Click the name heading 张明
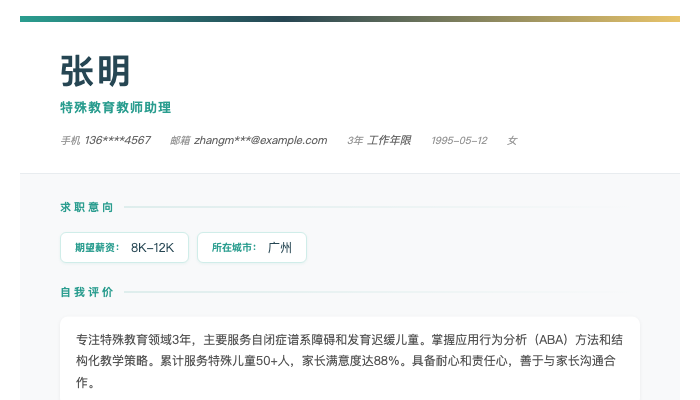The width and height of the screenshot is (700, 400). coord(95,71)
